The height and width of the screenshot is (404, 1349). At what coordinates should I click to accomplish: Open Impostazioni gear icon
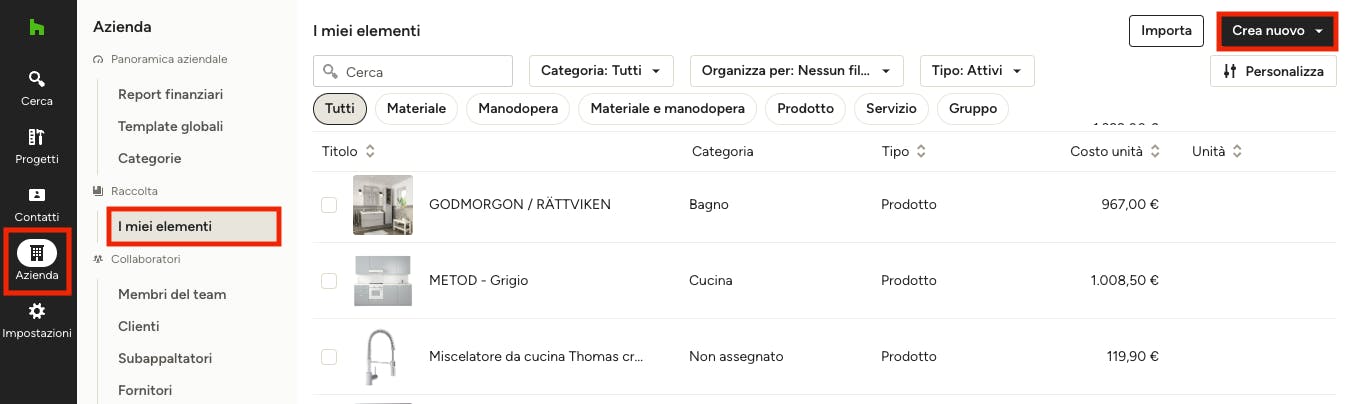point(37,311)
